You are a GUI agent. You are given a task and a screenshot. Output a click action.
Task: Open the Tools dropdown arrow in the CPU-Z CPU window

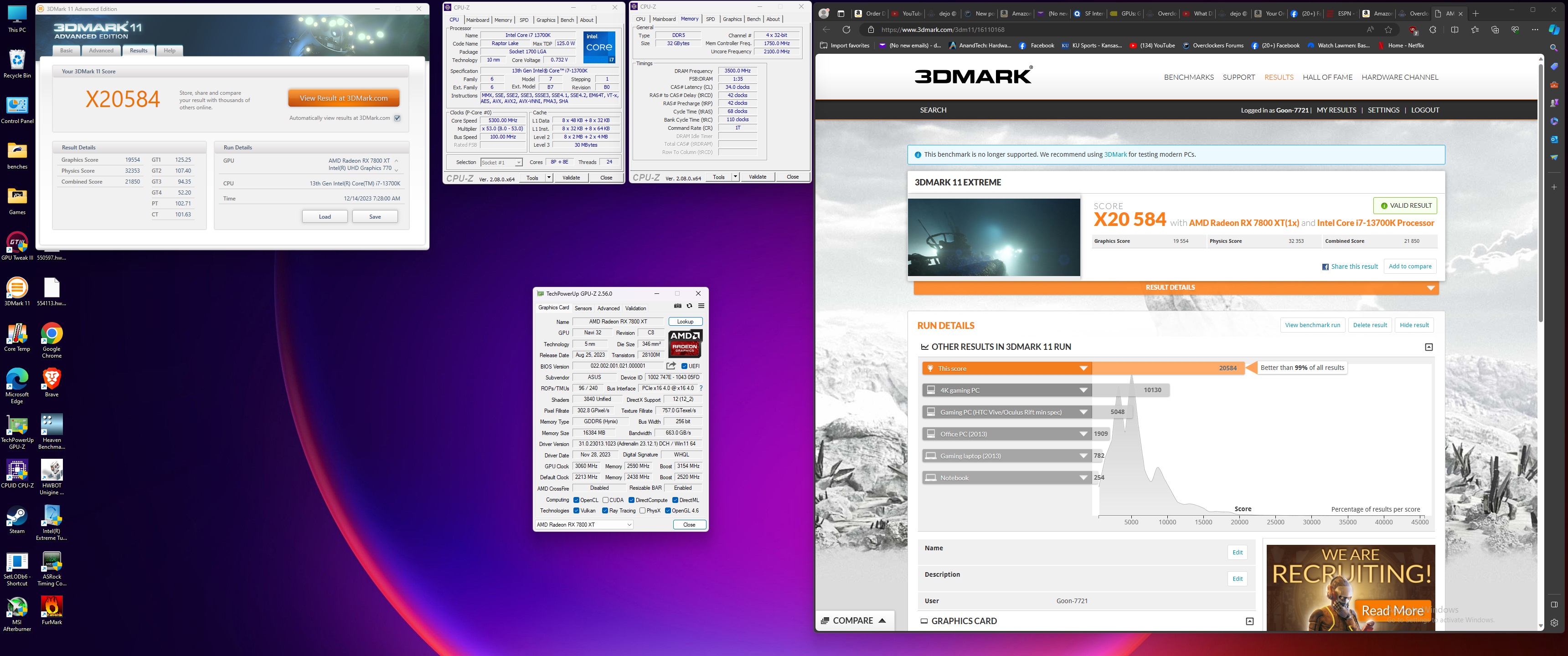[548, 178]
